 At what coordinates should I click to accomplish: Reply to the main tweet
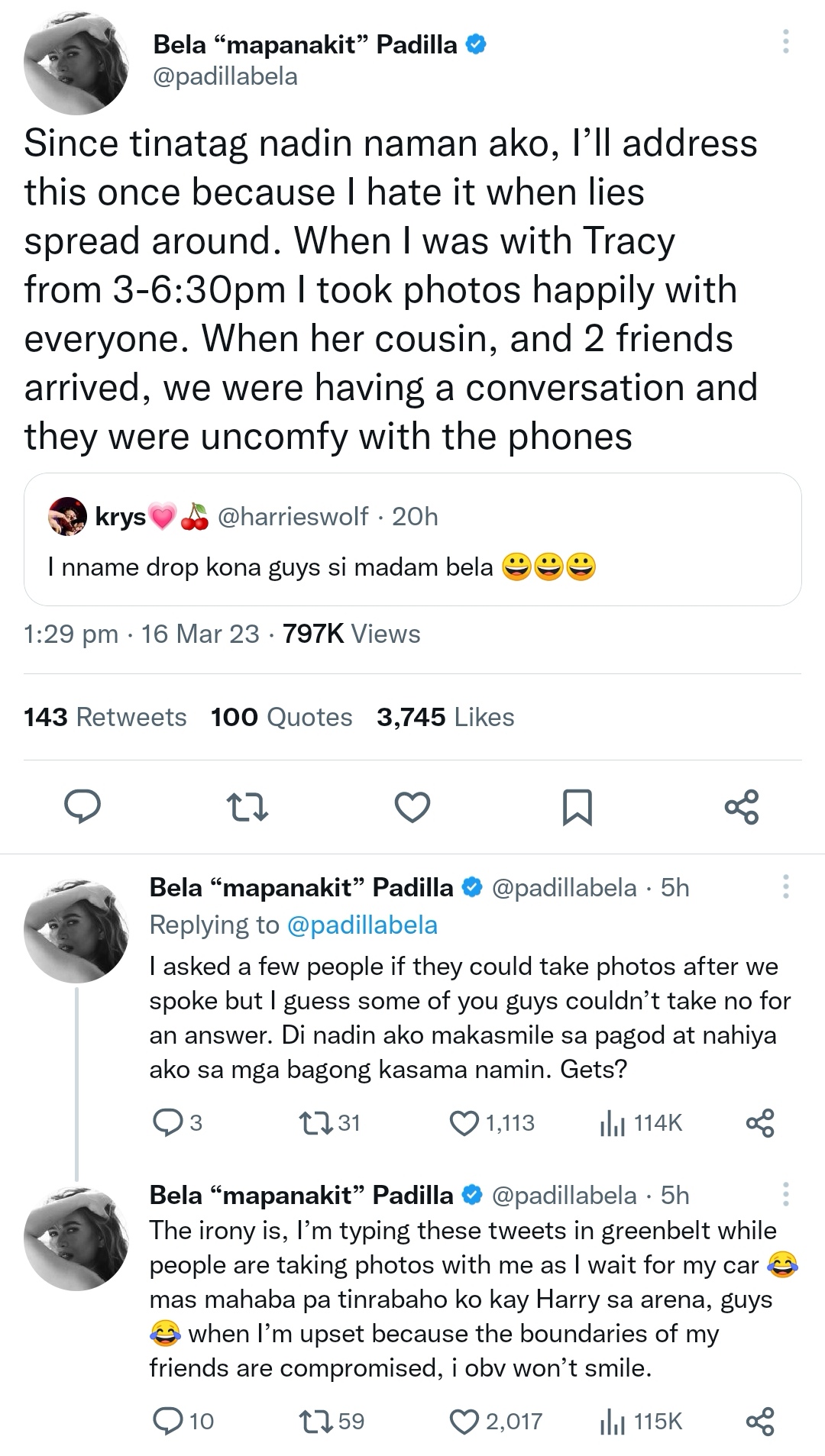pos(83,806)
